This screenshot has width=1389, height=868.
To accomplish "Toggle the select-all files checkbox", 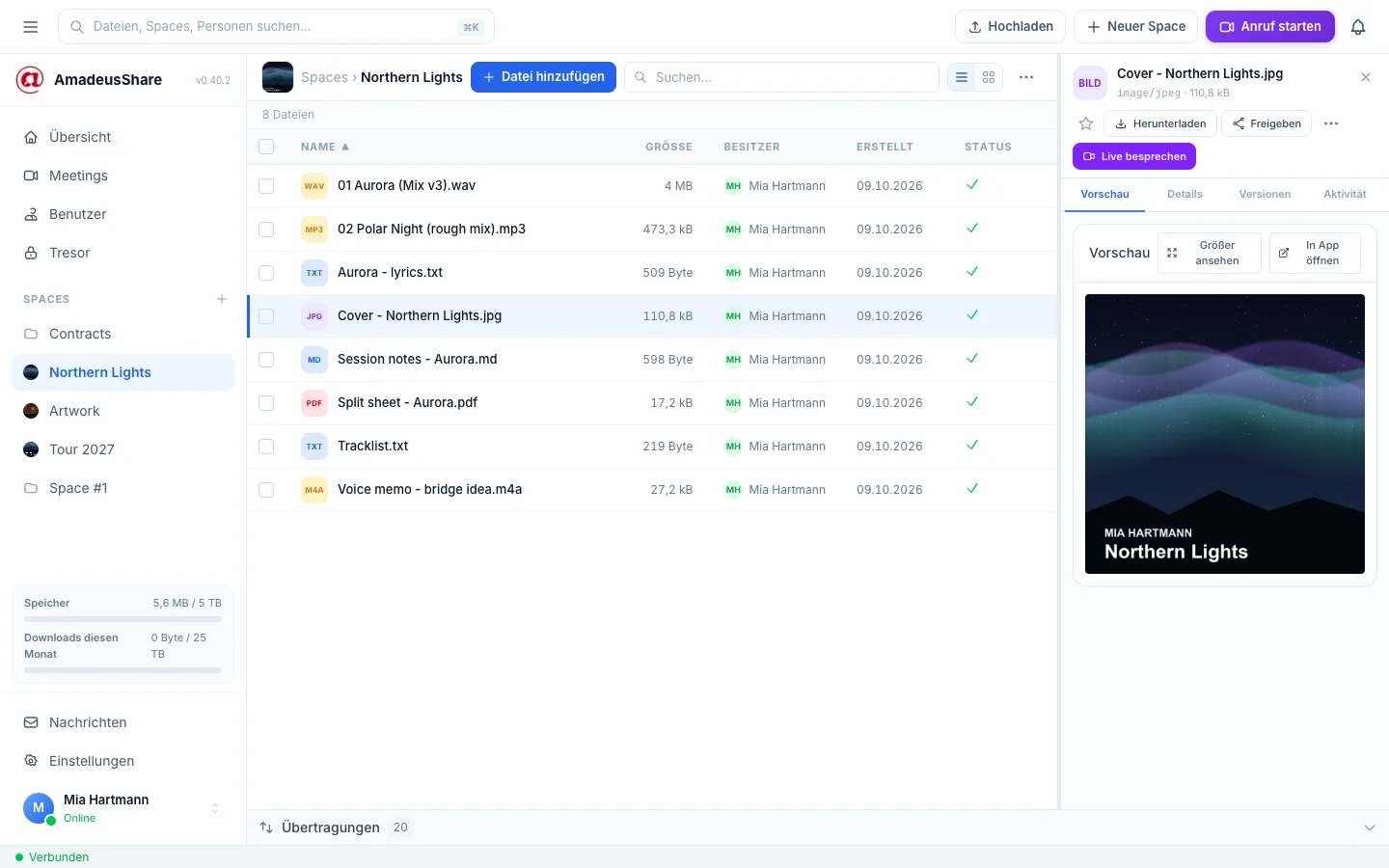I will pyautogui.click(x=266, y=147).
